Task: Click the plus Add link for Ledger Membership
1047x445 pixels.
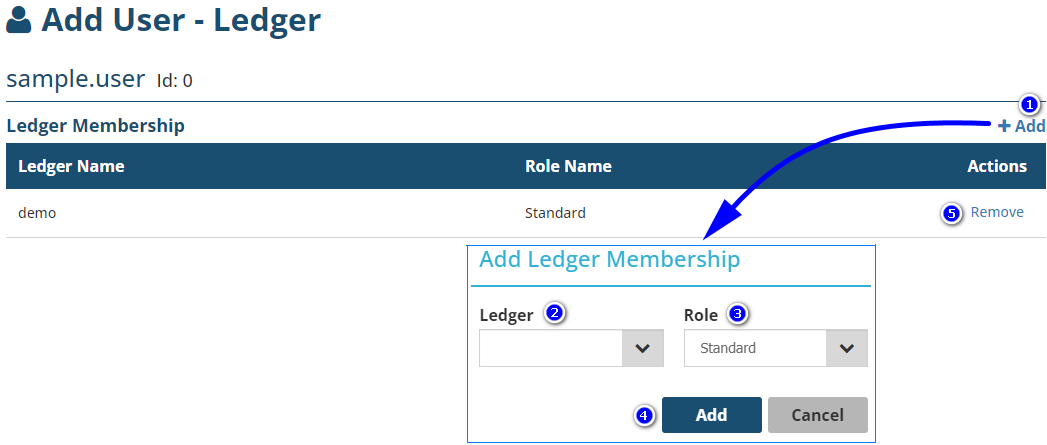Action: point(1021,126)
